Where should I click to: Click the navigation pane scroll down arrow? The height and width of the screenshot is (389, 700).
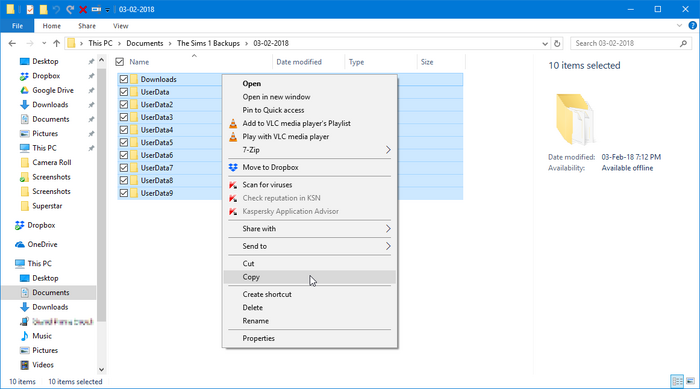101,369
